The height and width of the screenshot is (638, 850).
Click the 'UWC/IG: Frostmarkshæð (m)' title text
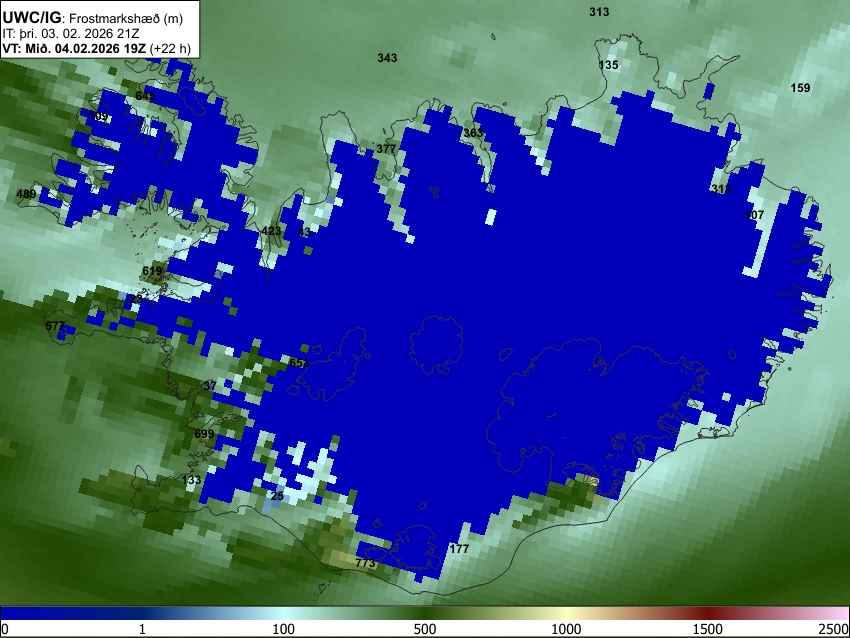pyautogui.click(x=93, y=18)
